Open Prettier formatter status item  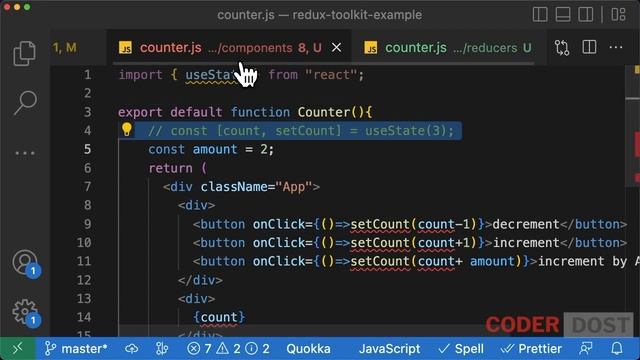tap(531, 349)
